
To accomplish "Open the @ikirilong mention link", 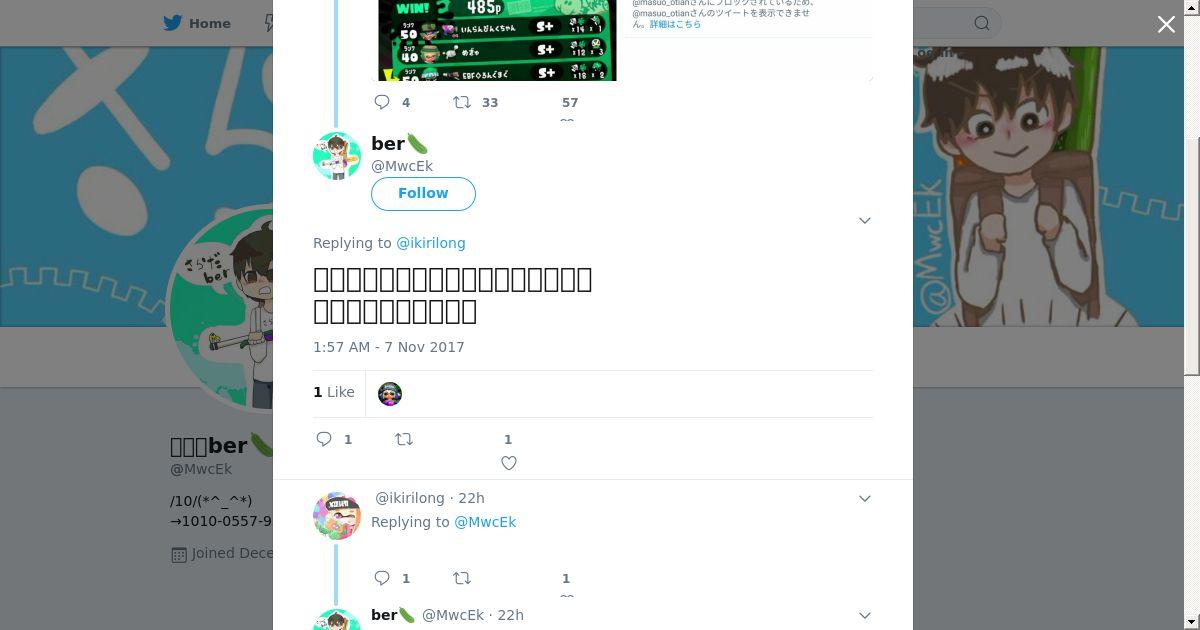I will point(431,243).
